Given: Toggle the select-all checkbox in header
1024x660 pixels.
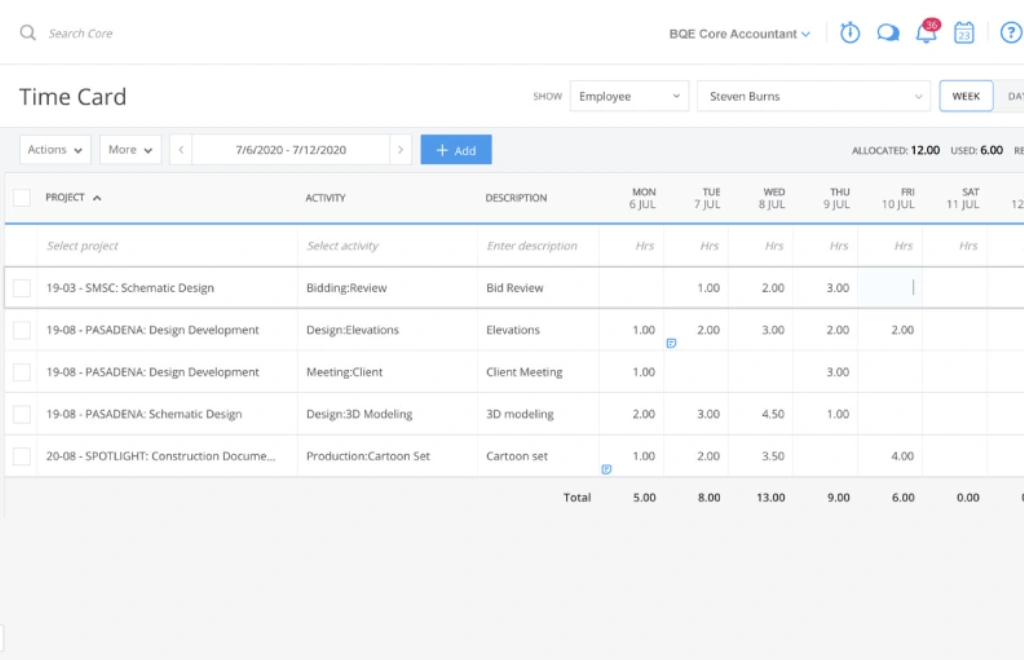Looking at the screenshot, I should coord(22,198).
